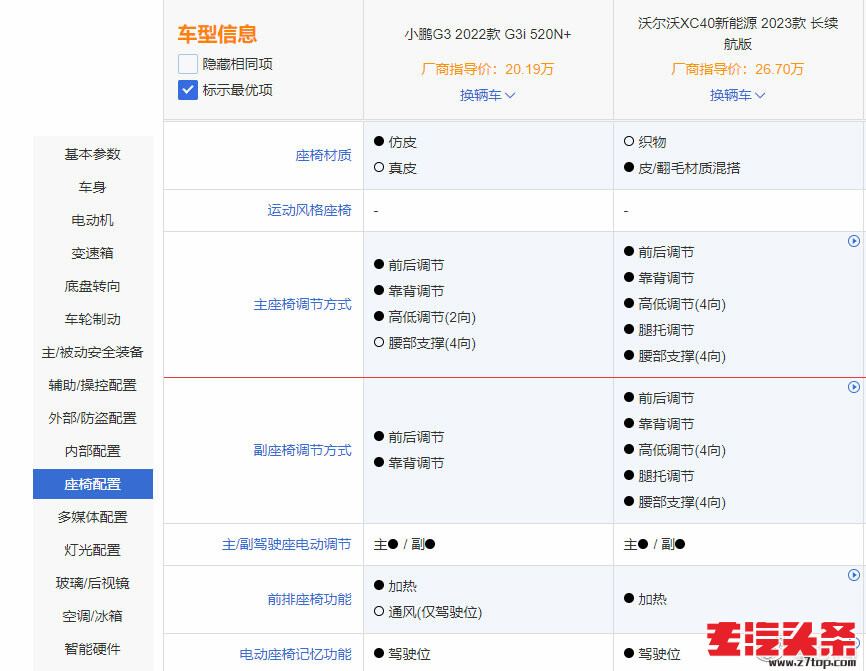This screenshot has height=671, width=866.
Task: Open 灯光配置 in the sidebar
Action: [93, 550]
